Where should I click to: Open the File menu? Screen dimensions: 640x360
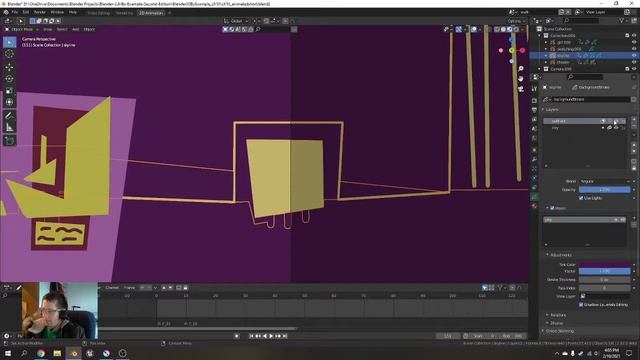[x=15, y=13]
